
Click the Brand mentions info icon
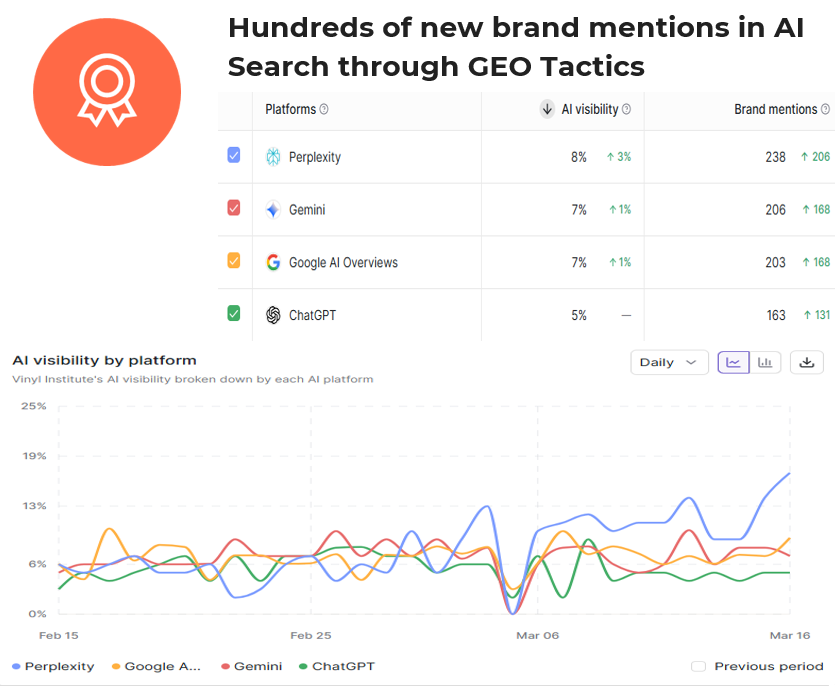[x=826, y=110]
